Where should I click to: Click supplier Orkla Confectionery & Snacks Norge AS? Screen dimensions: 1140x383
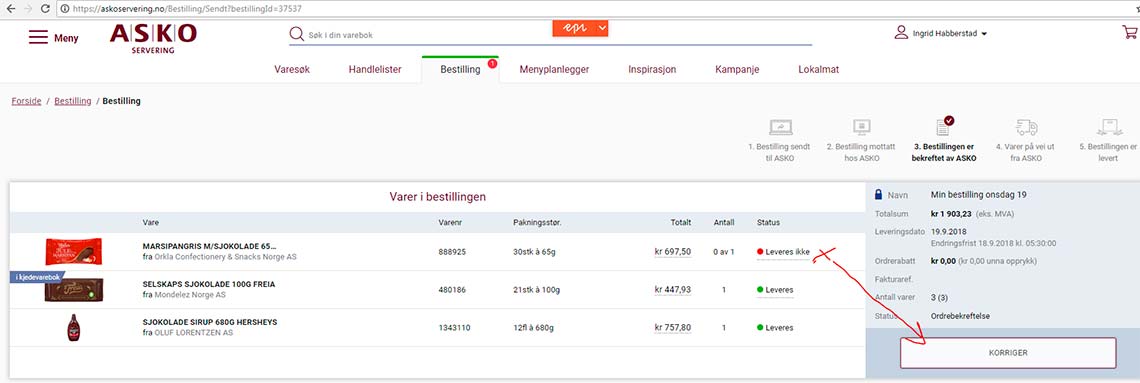[225, 257]
